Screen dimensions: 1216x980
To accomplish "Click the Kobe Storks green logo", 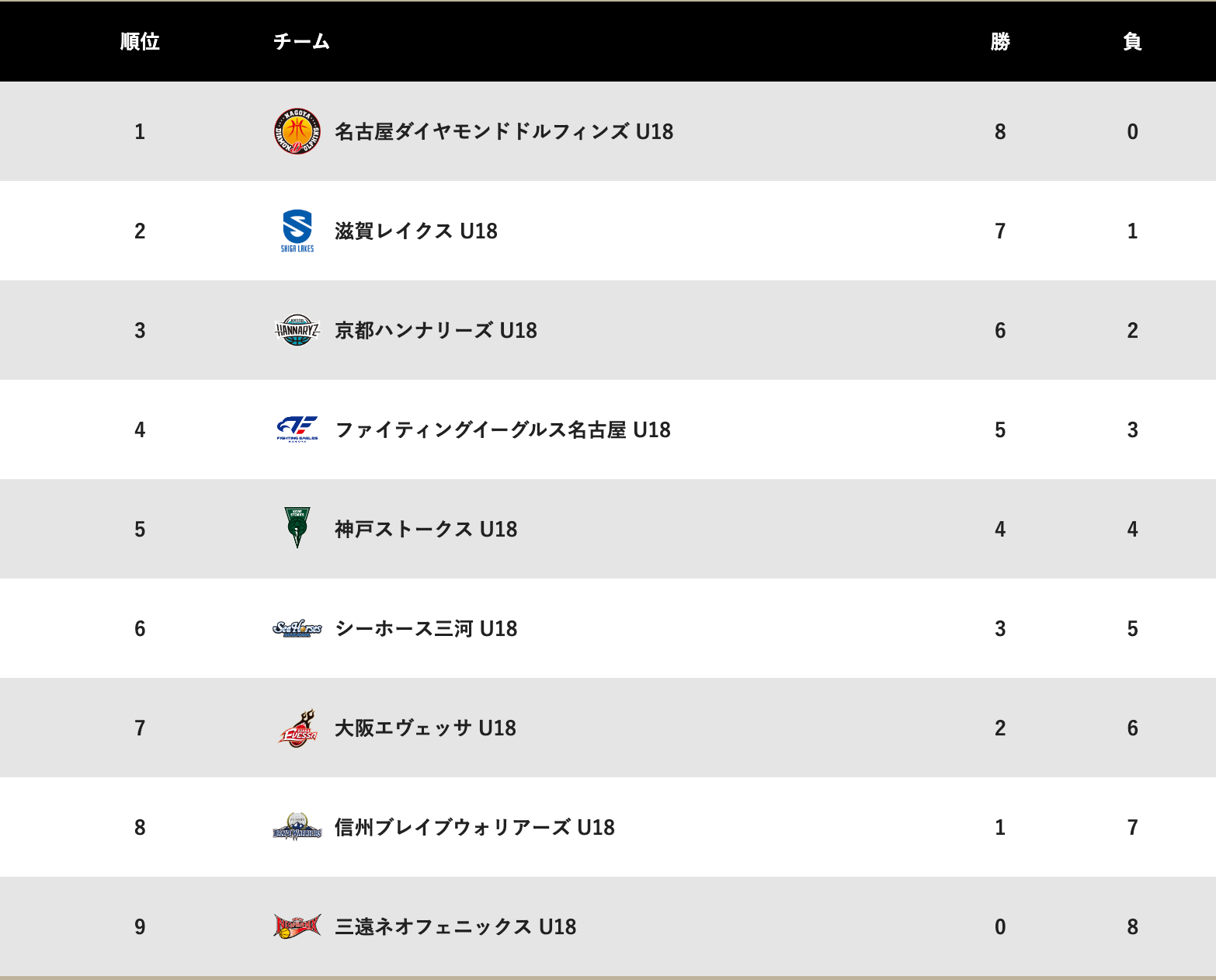I will click(x=297, y=528).
